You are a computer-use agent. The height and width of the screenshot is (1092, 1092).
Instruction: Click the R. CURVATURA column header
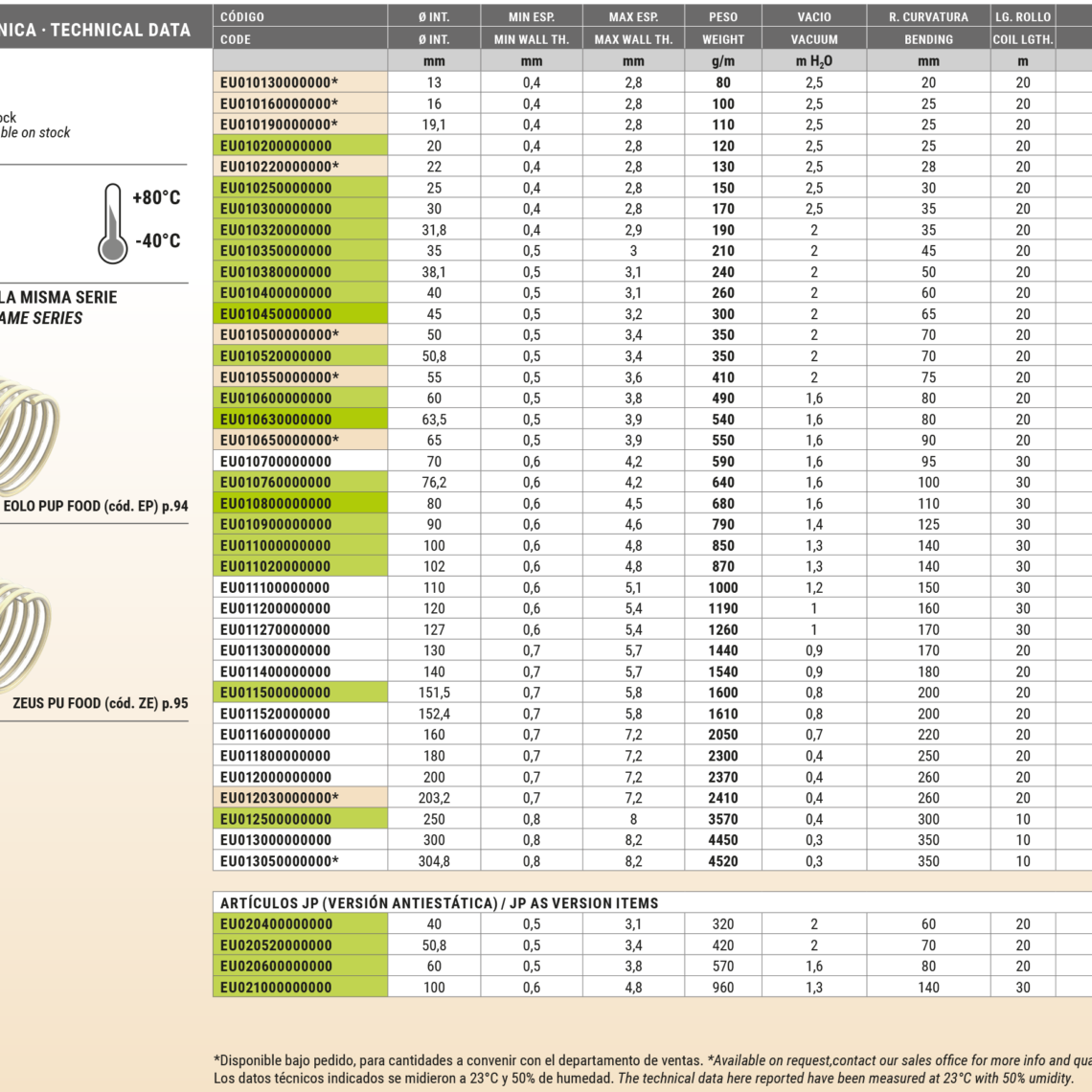(x=927, y=16)
